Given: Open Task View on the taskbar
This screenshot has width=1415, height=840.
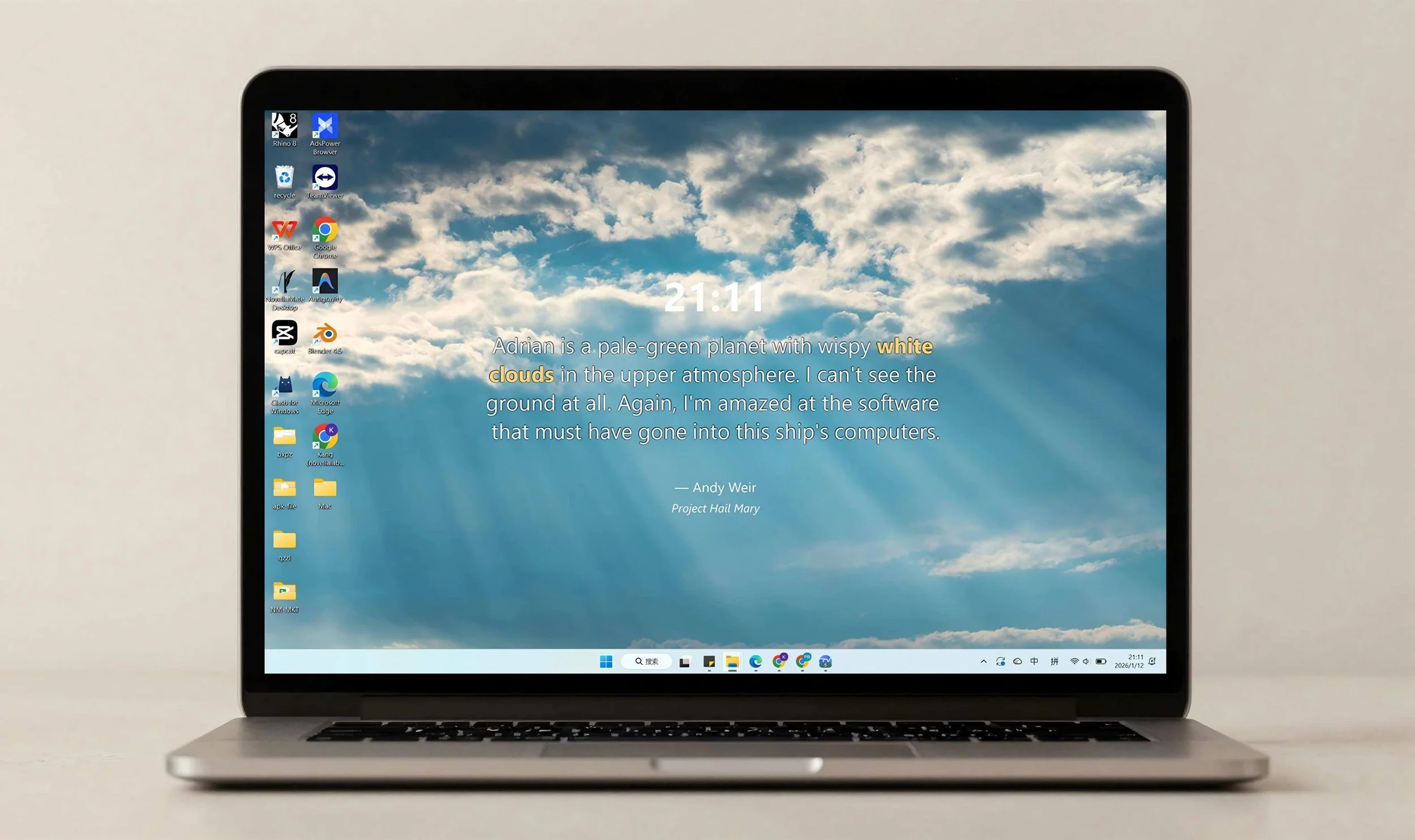Looking at the screenshot, I should (685, 661).
